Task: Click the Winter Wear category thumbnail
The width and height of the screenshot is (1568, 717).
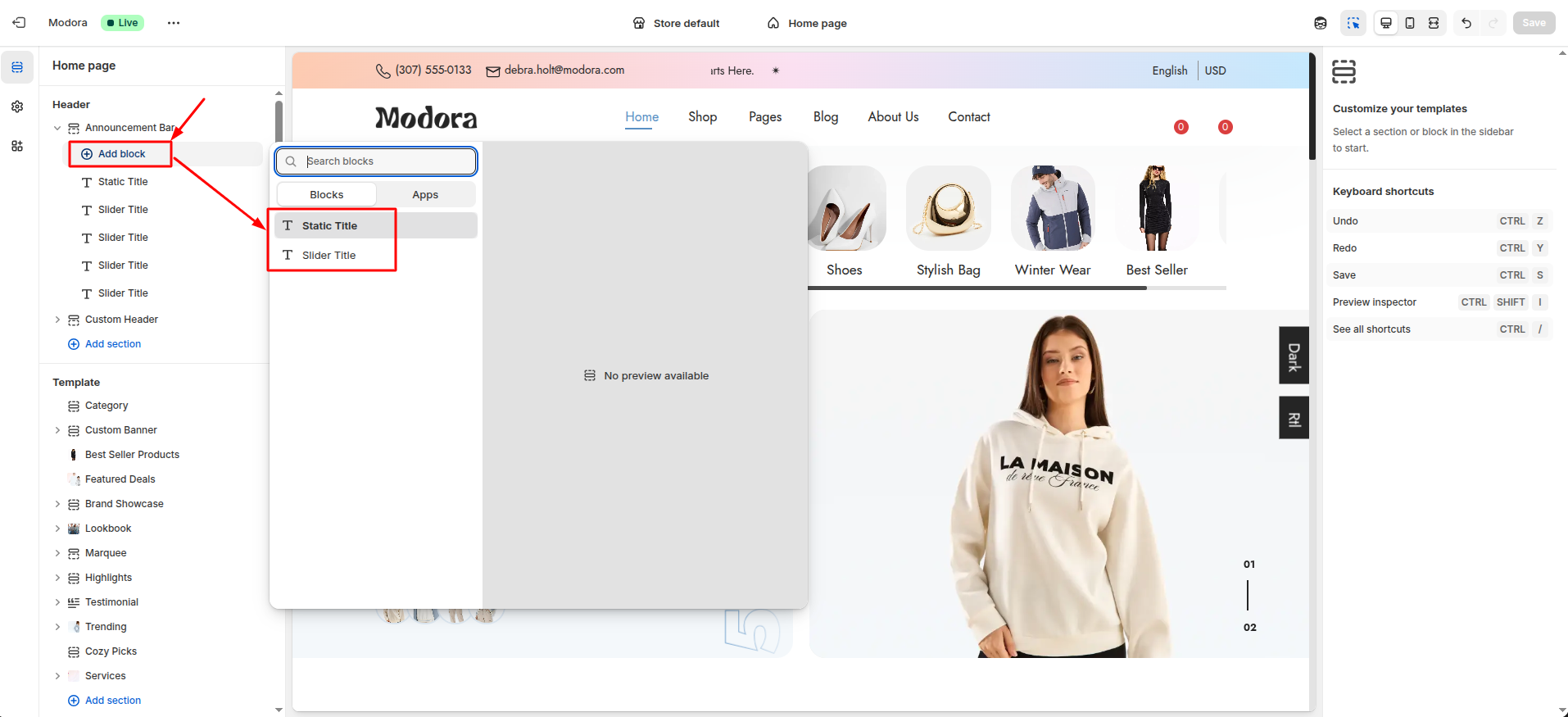Action: coord(1054,208)
